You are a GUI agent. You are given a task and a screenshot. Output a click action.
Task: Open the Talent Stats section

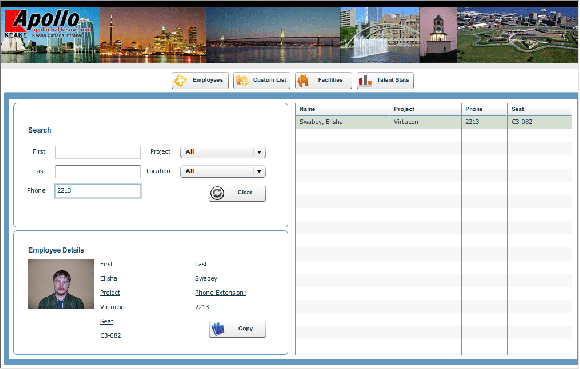point(385,80)
